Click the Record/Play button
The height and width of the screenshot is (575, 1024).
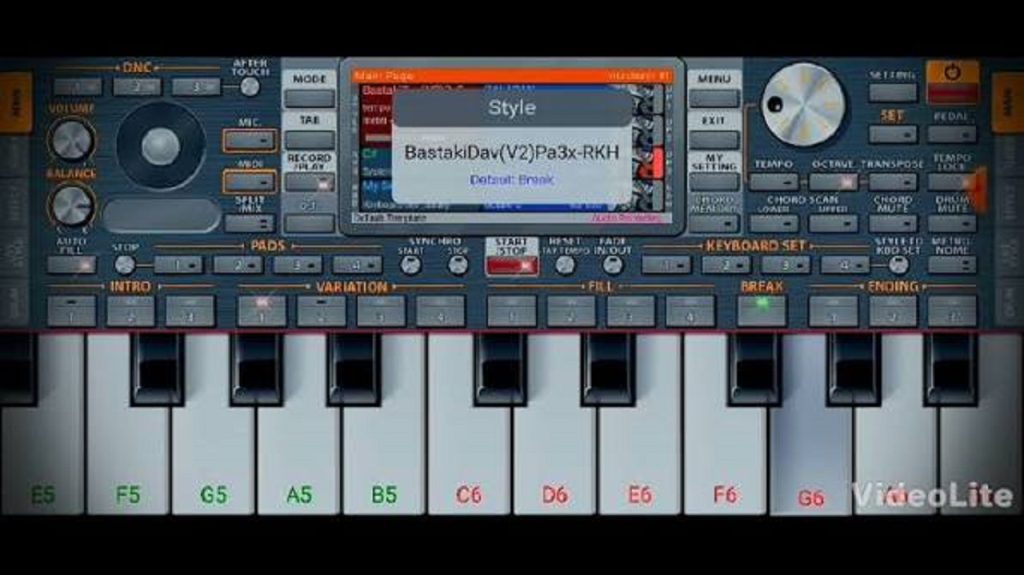310,183
